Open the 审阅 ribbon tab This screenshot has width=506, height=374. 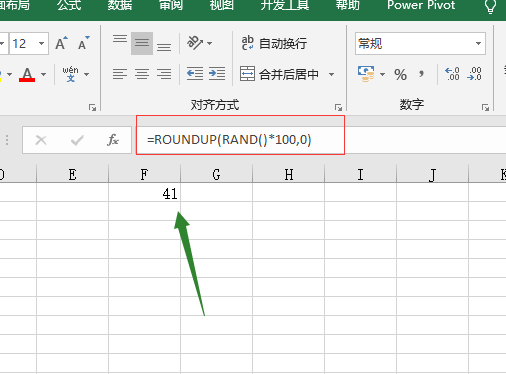[x=171, y=5]
